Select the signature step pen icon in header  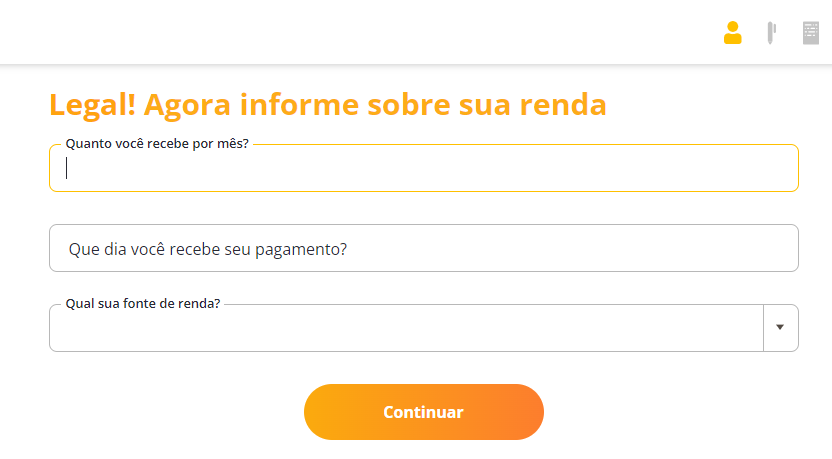771,33
